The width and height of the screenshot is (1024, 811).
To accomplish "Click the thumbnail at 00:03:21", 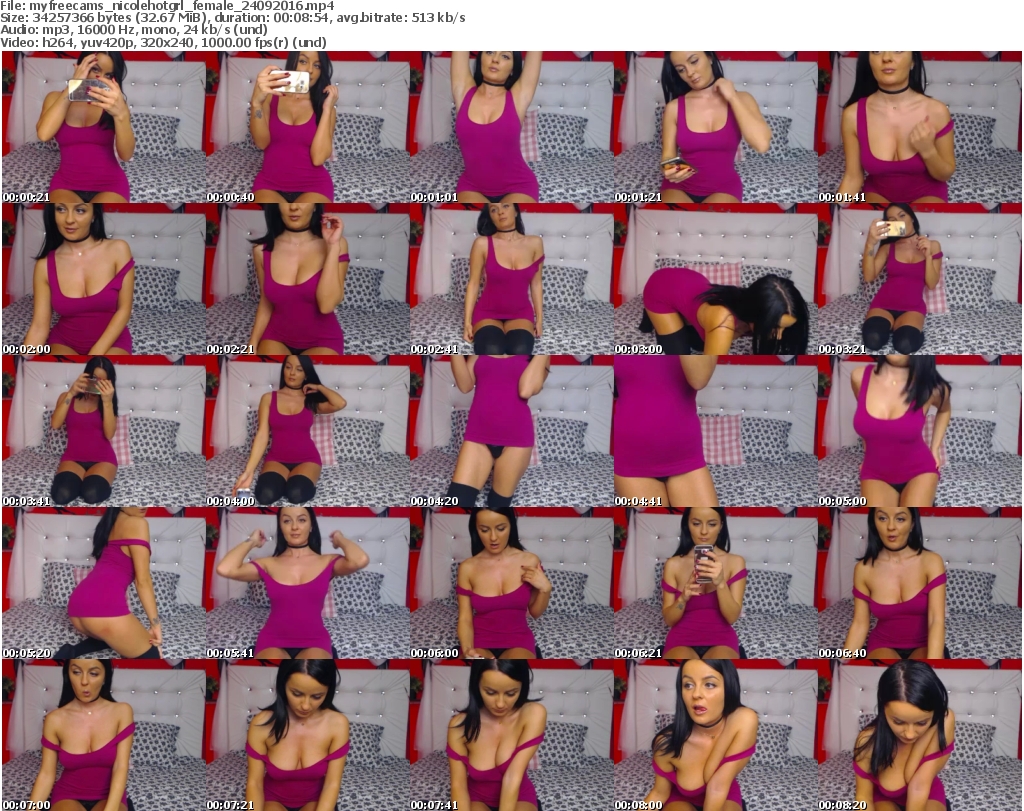I will click(919, 279).
